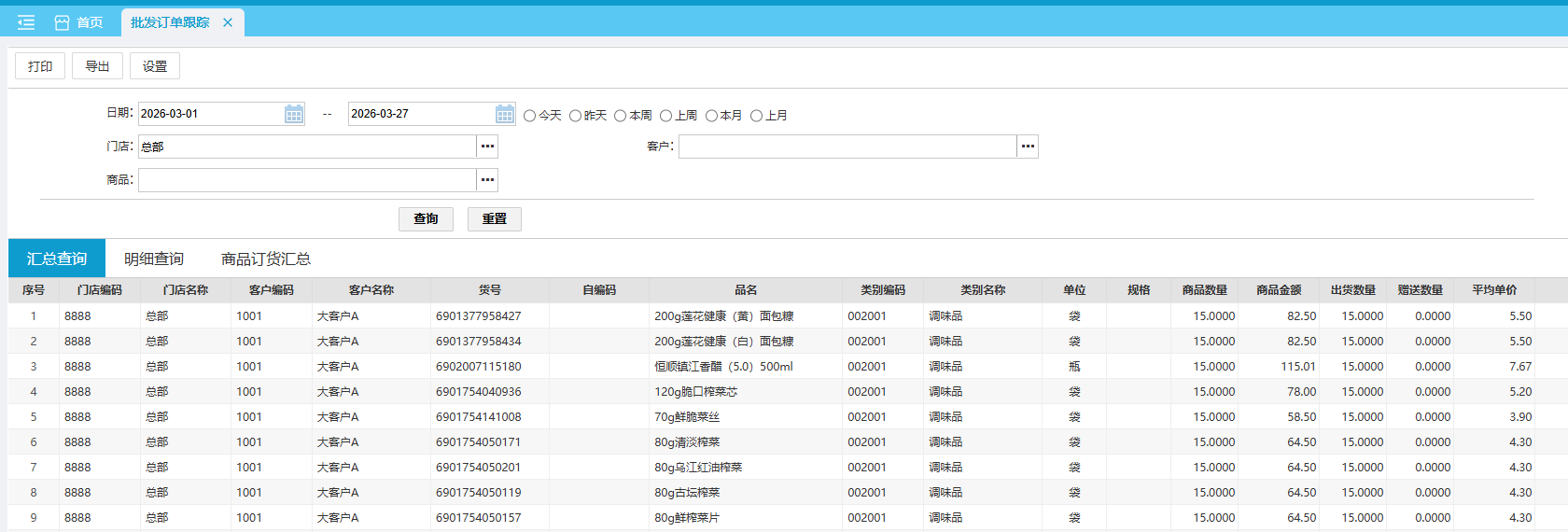Click the 打印 toolbar button
Viewport: 1568px width, 532px height.
(x=40, y=66)
